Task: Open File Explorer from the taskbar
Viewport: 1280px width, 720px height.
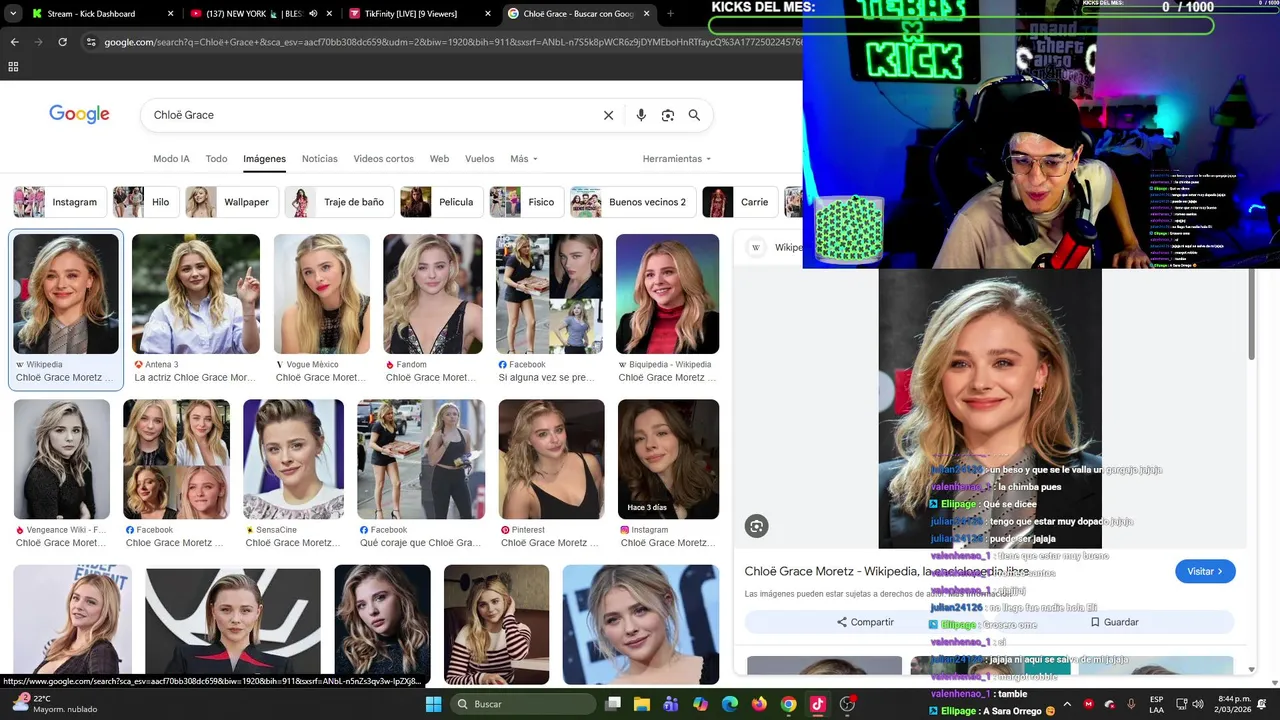Action: (642, 704)
